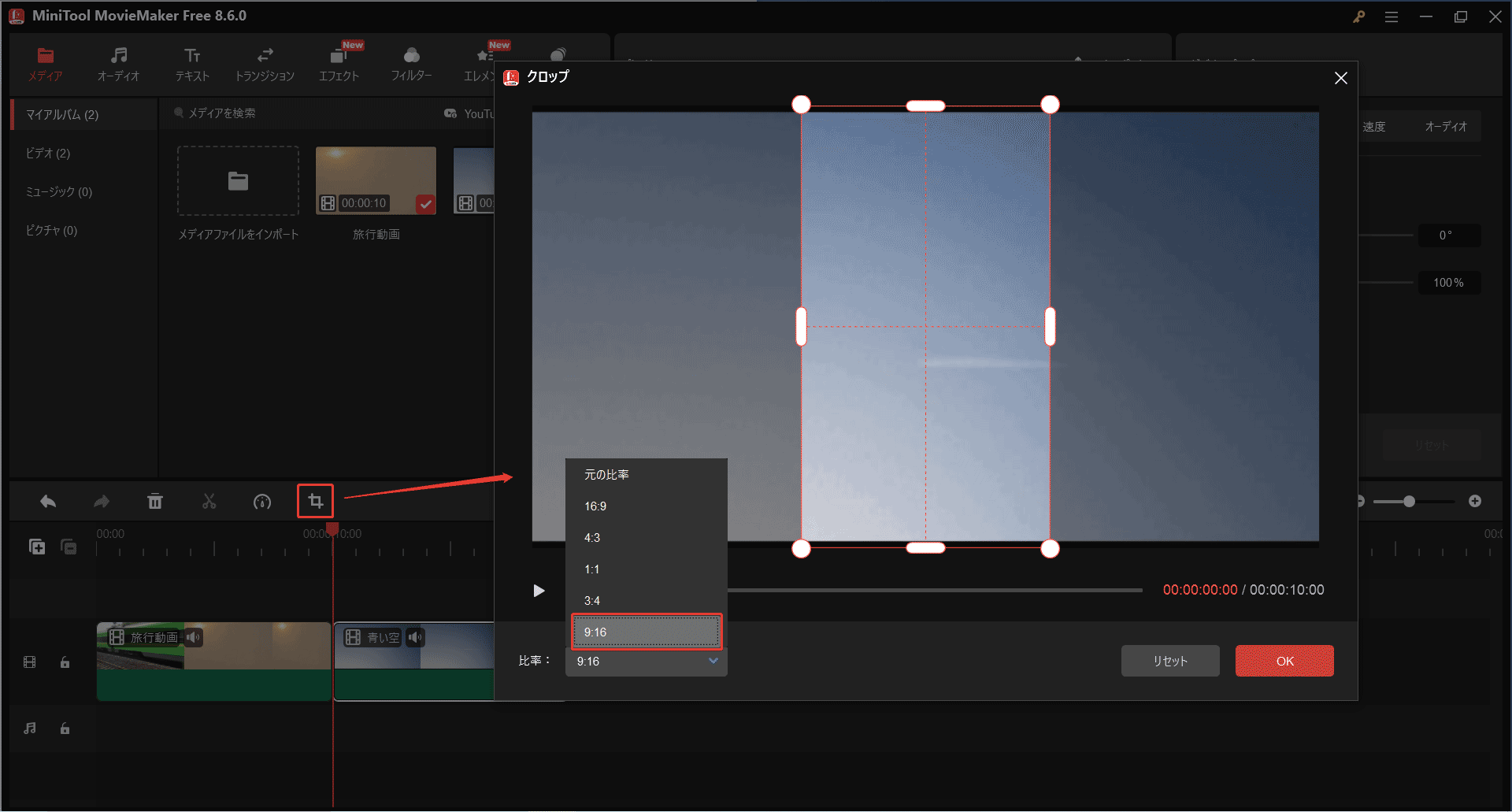Expand the 比率 aspect ratio dropdown

pos(646,662)
